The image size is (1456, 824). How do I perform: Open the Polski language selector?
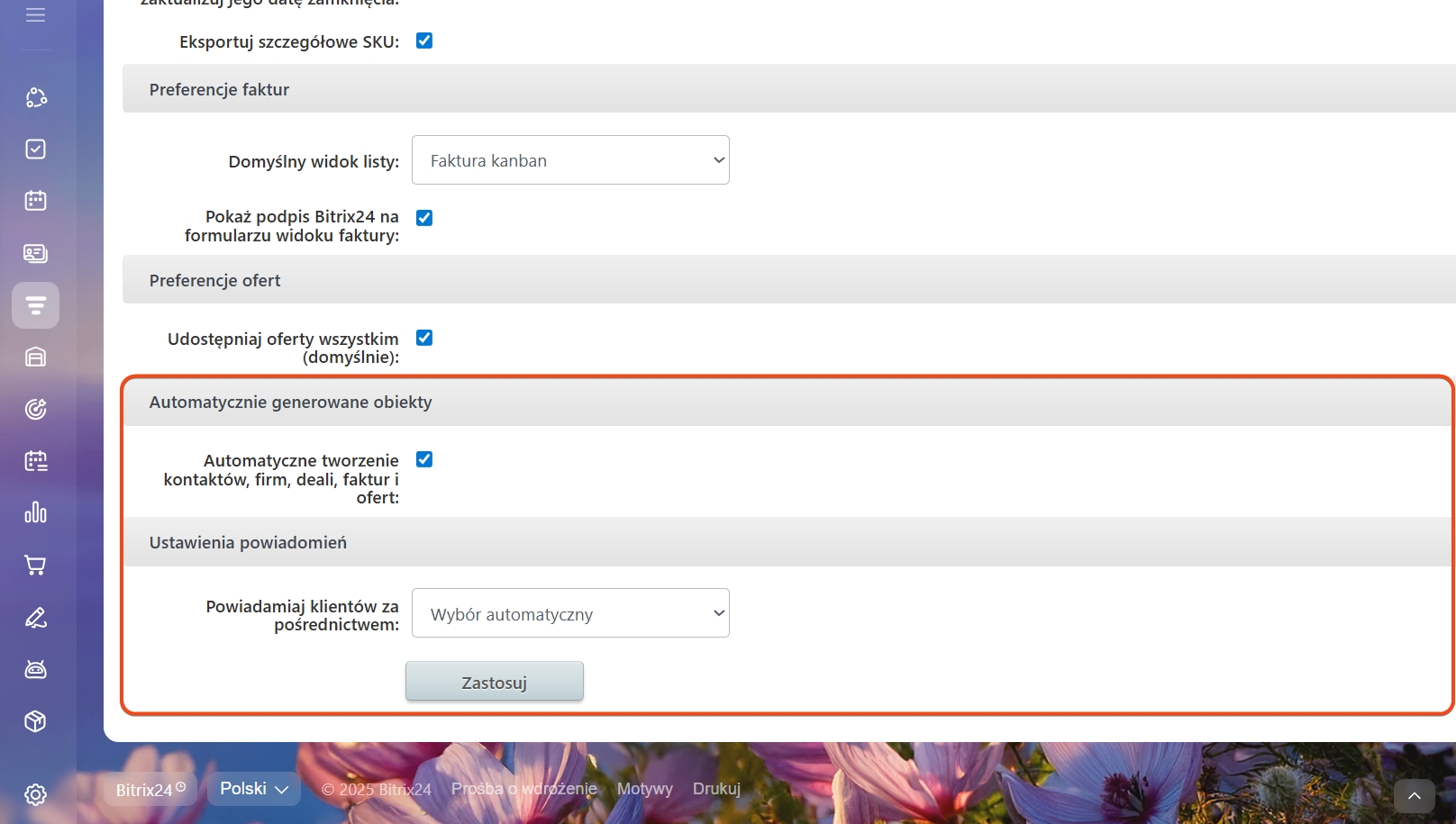point(254,789)
